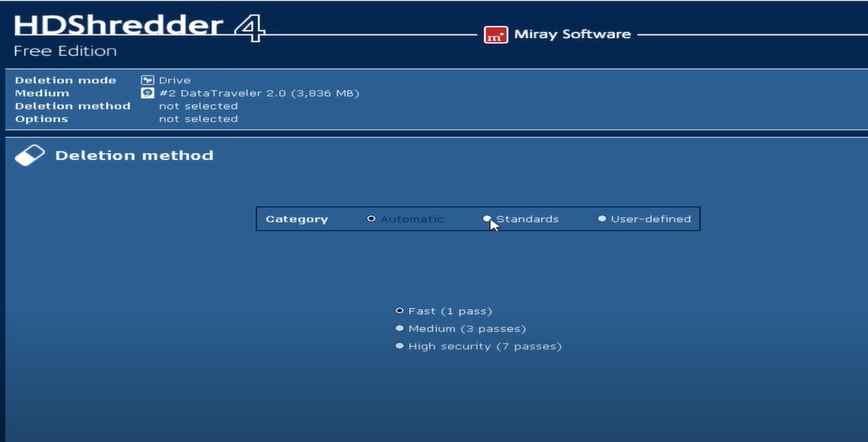The image size is (868, 442).
Task: Select the Automatic category radio button
Action: pyautogui.click(x=371, y=219)
